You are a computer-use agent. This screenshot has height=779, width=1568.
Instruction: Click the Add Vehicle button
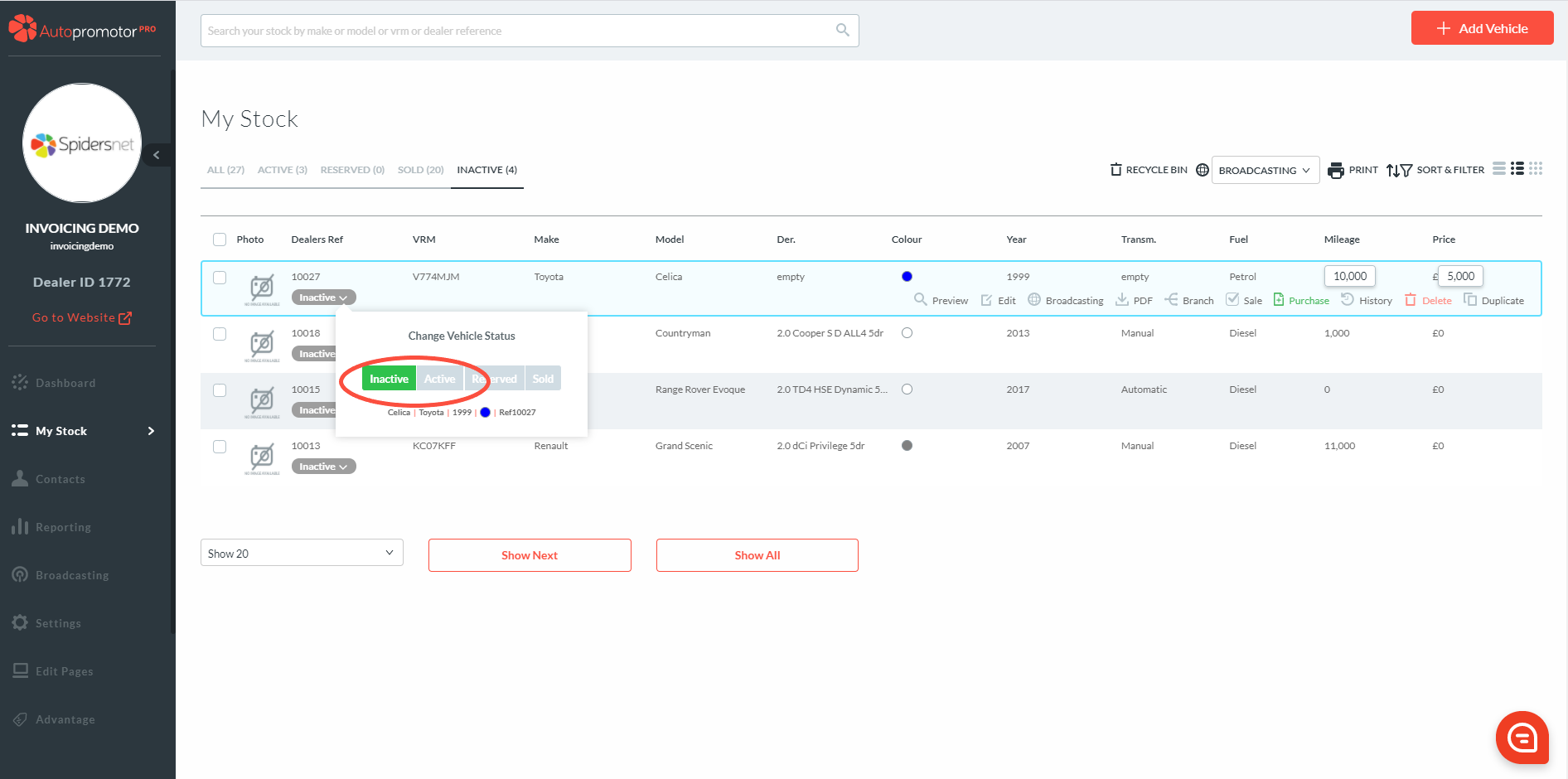1482,28
